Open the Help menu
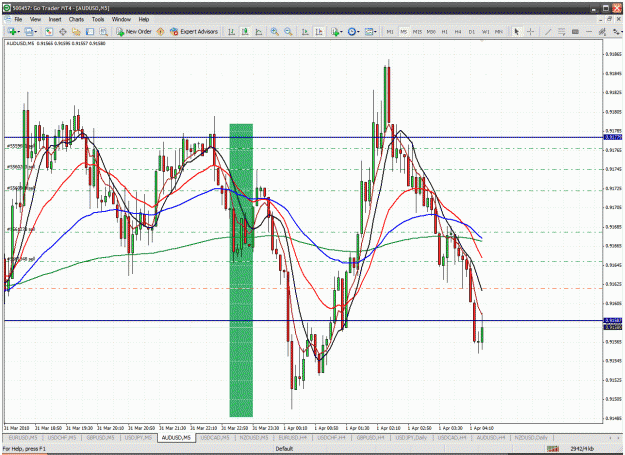Viewport: 625px width, 455px height. 144,19
